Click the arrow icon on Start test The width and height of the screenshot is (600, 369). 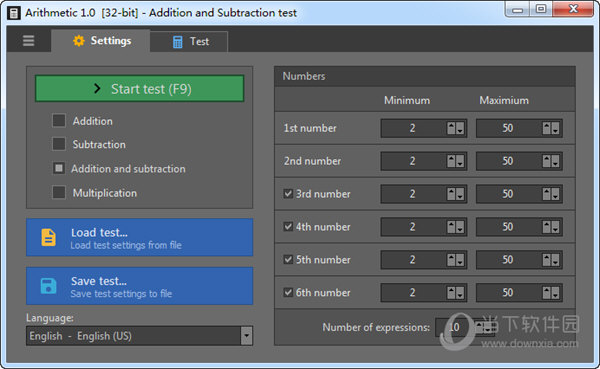(97, 89)
